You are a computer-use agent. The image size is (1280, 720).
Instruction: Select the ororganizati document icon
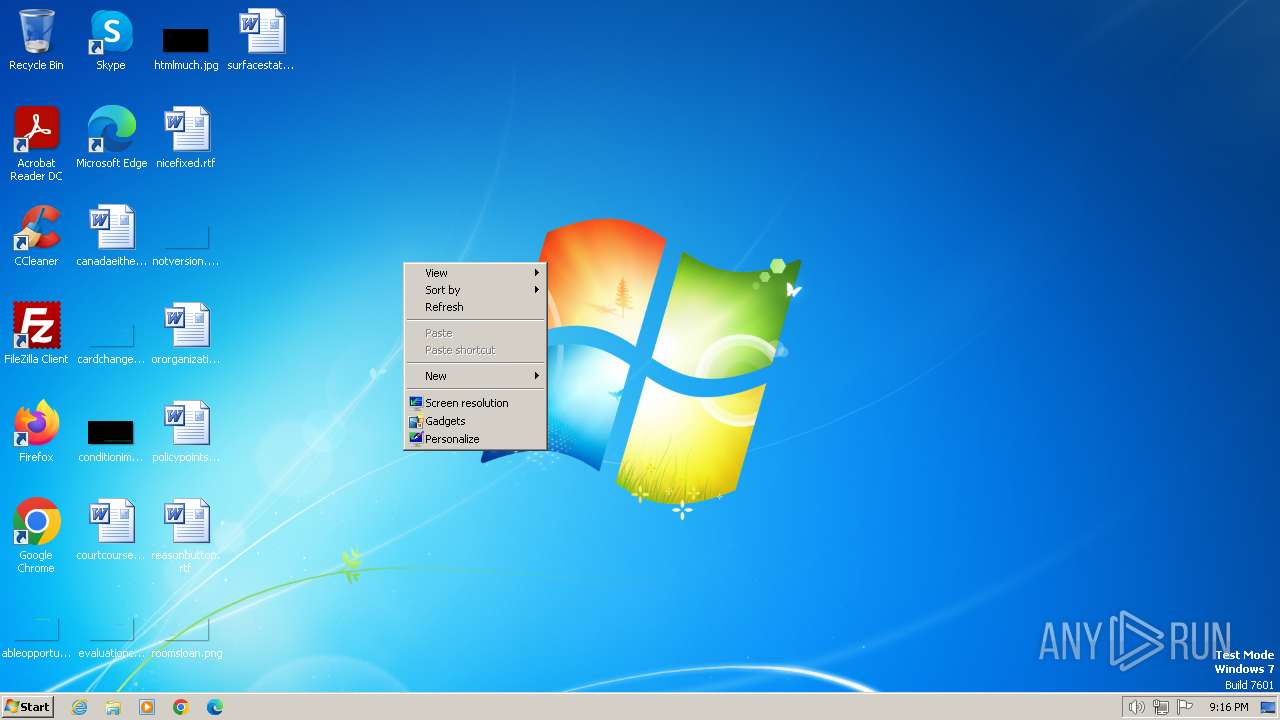pos(186,334)
